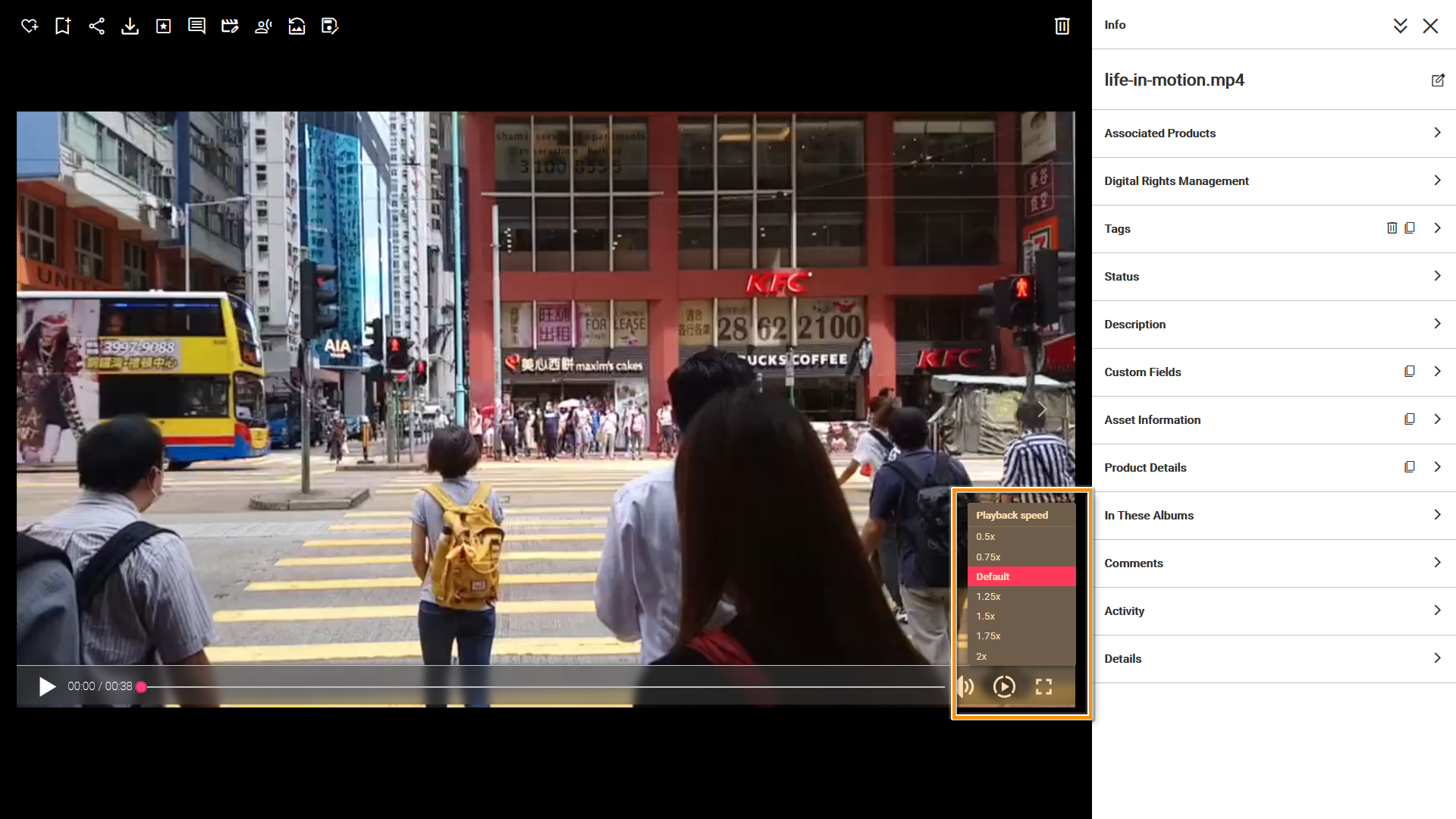Expand the Status section
The height and width of the screenshot is (819, 1456).
tap(1274, 276)
